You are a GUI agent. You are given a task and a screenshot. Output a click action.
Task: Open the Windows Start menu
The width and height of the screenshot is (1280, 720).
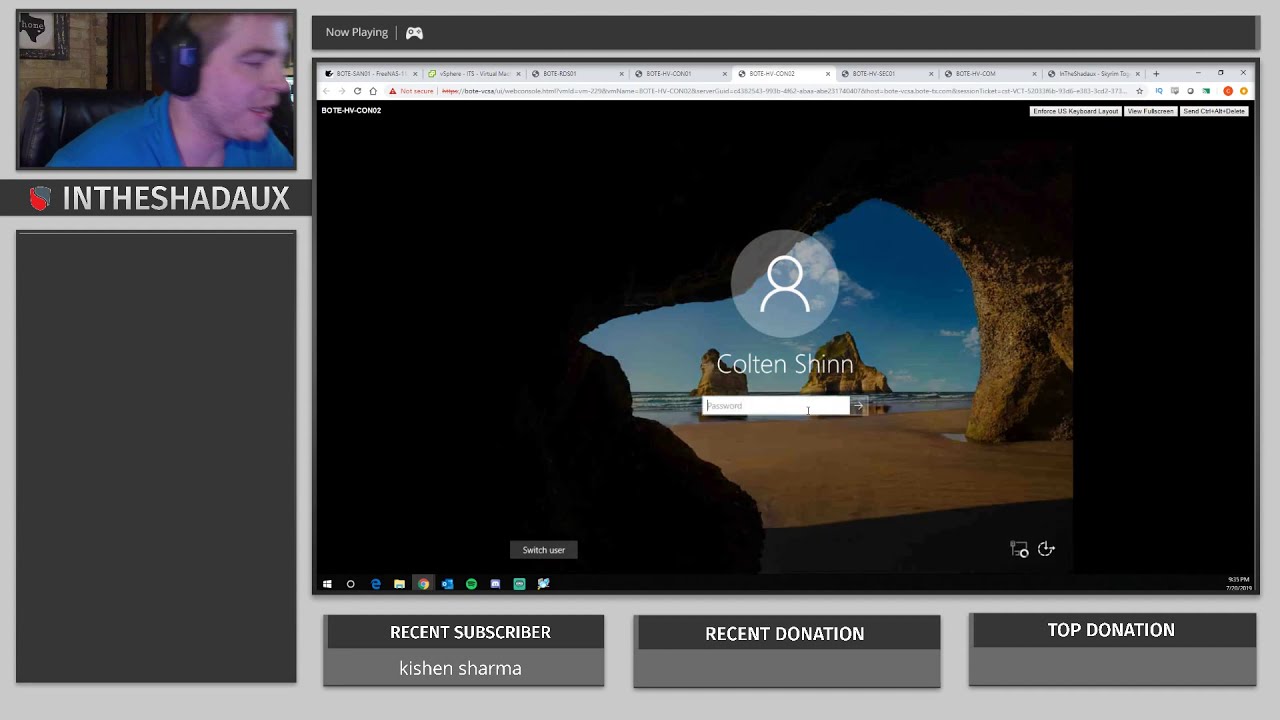[x=327, y=584]
